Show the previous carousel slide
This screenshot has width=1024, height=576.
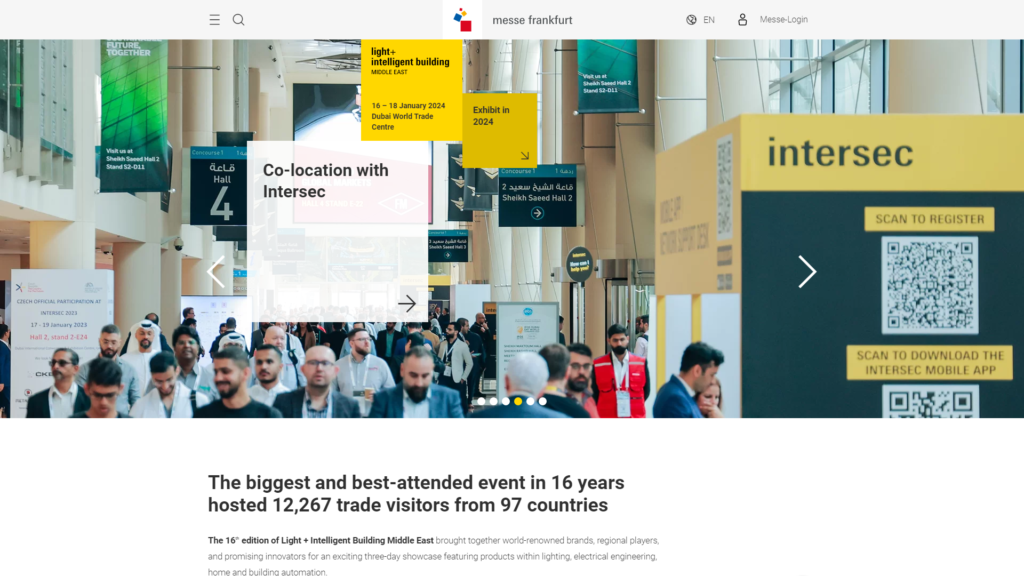(216, 272)
